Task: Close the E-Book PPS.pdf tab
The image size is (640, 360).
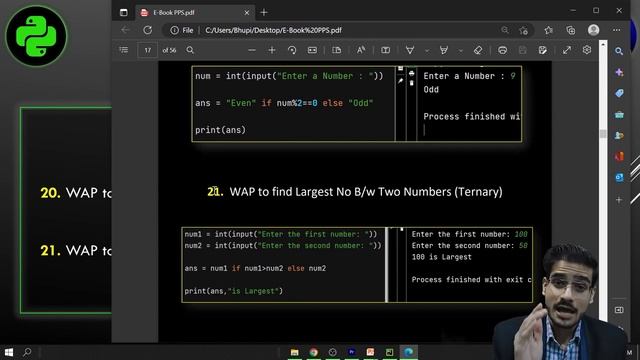Action: click(247, 13)
